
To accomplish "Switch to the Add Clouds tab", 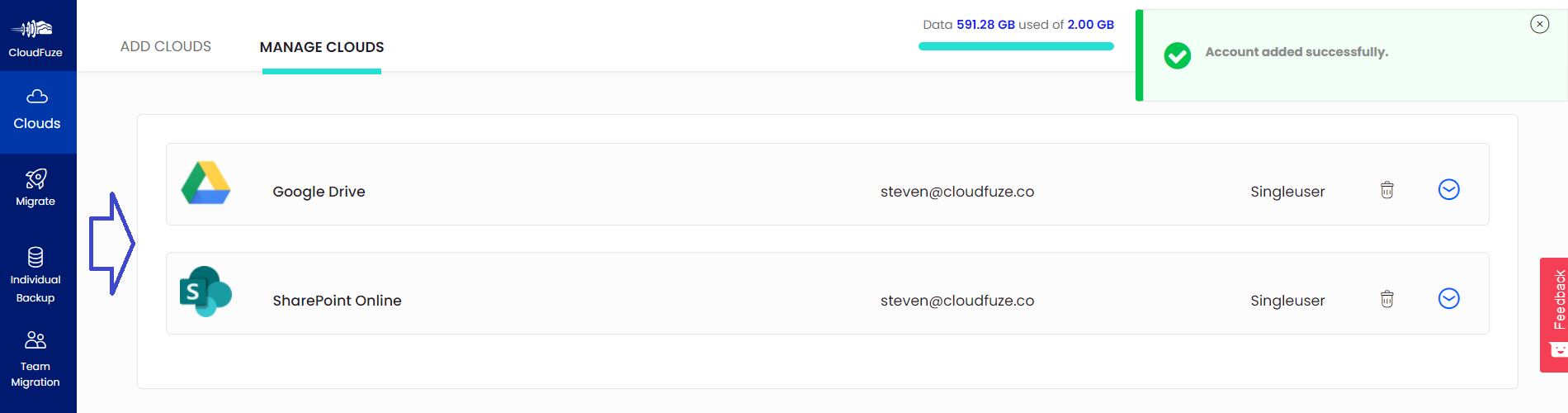I will tap(166, 46).
